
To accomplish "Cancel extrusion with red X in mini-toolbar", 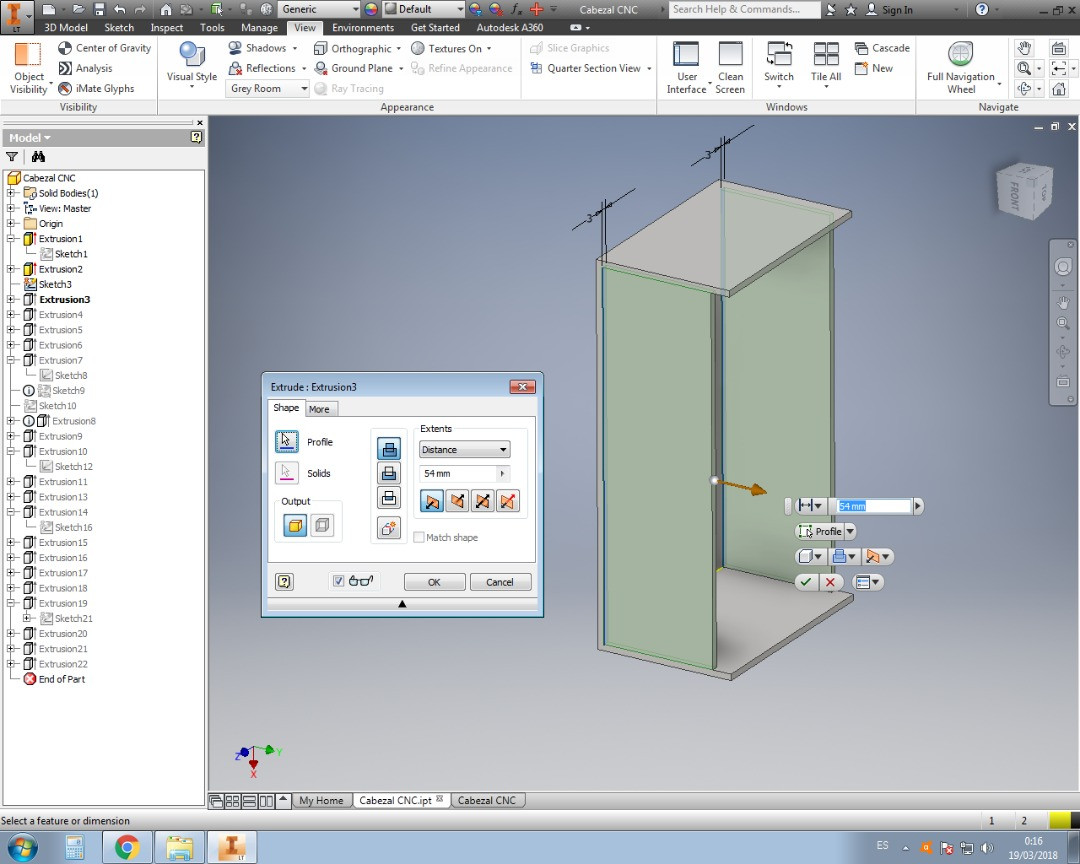I will (830, 582).
